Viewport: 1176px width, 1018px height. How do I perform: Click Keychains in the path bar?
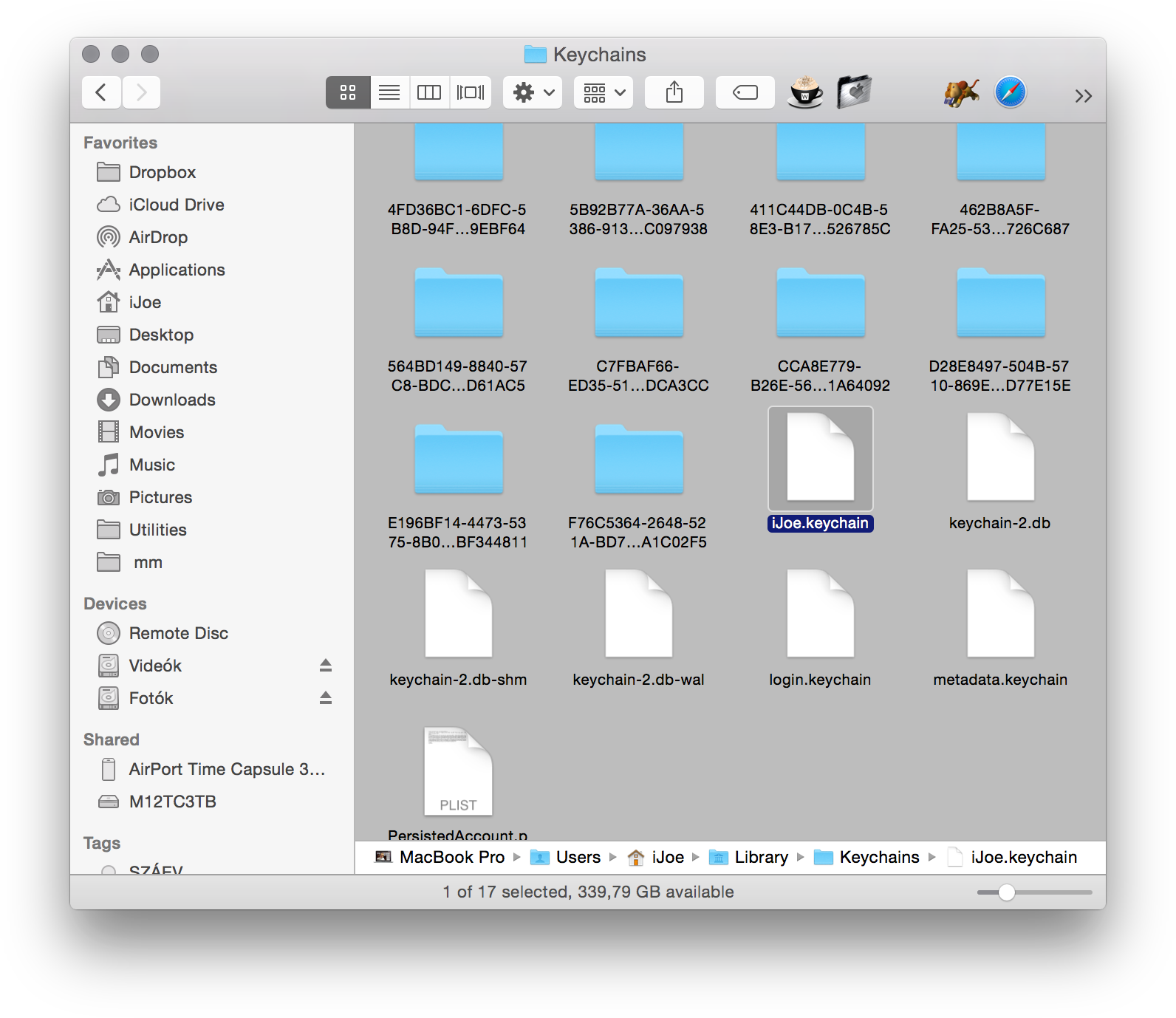[866, 857]
